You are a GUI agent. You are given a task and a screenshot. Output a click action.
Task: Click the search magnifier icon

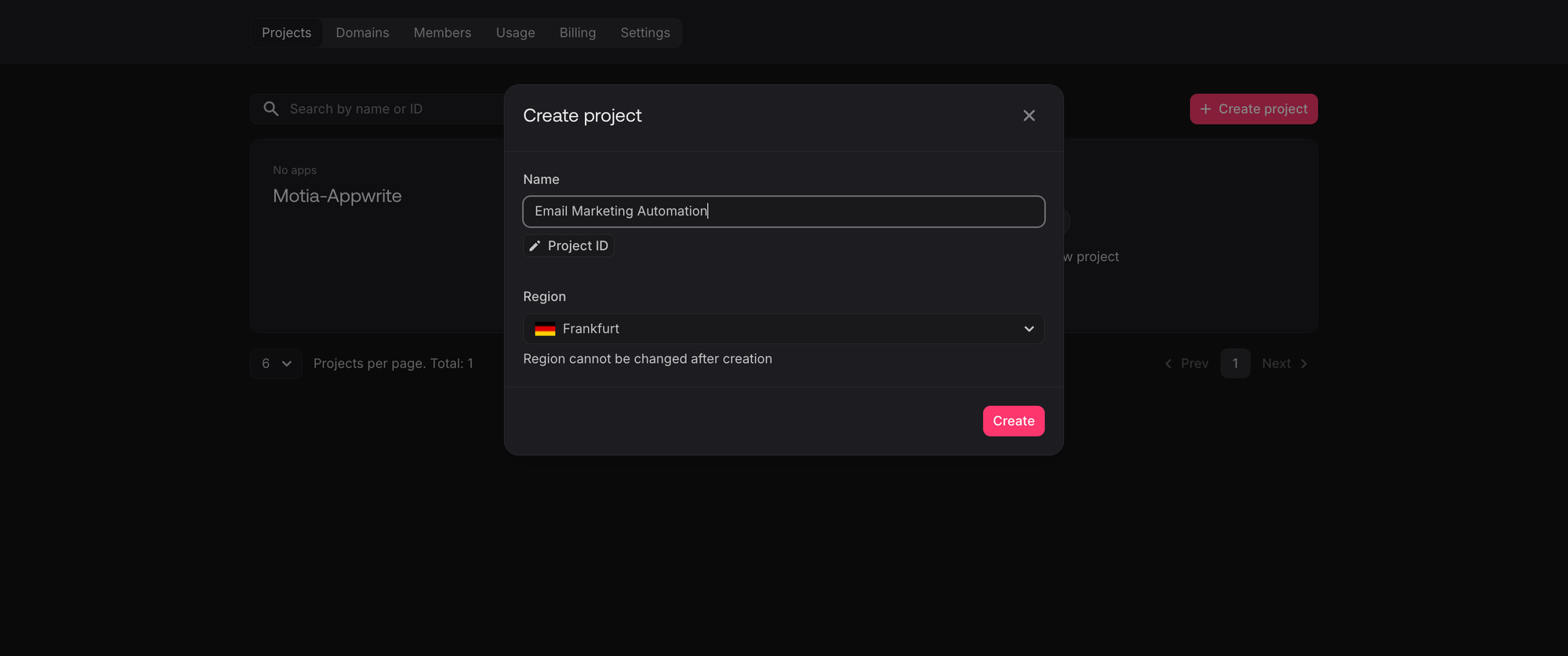pos(271,109)
